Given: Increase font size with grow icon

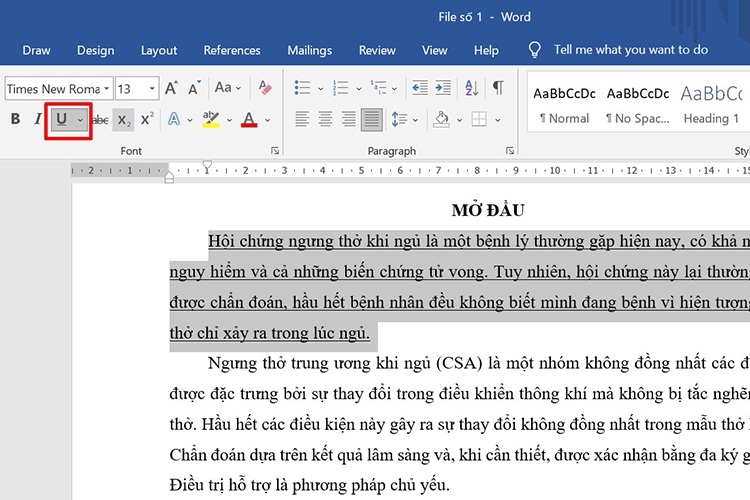Looking at the screenshot, I should (171, 88).
